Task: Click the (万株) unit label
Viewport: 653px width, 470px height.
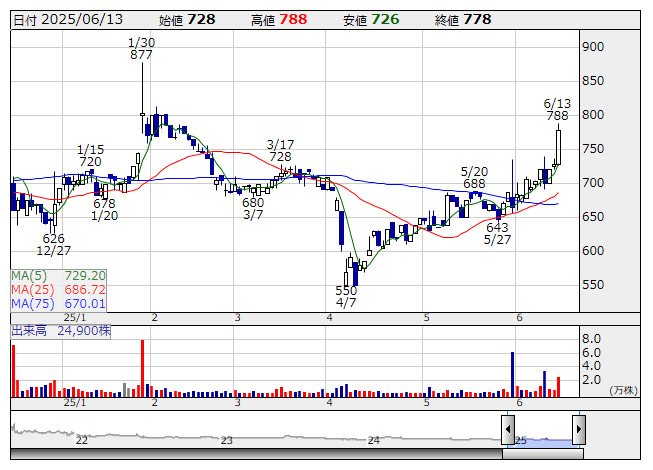Action: [x=623, y=390]
